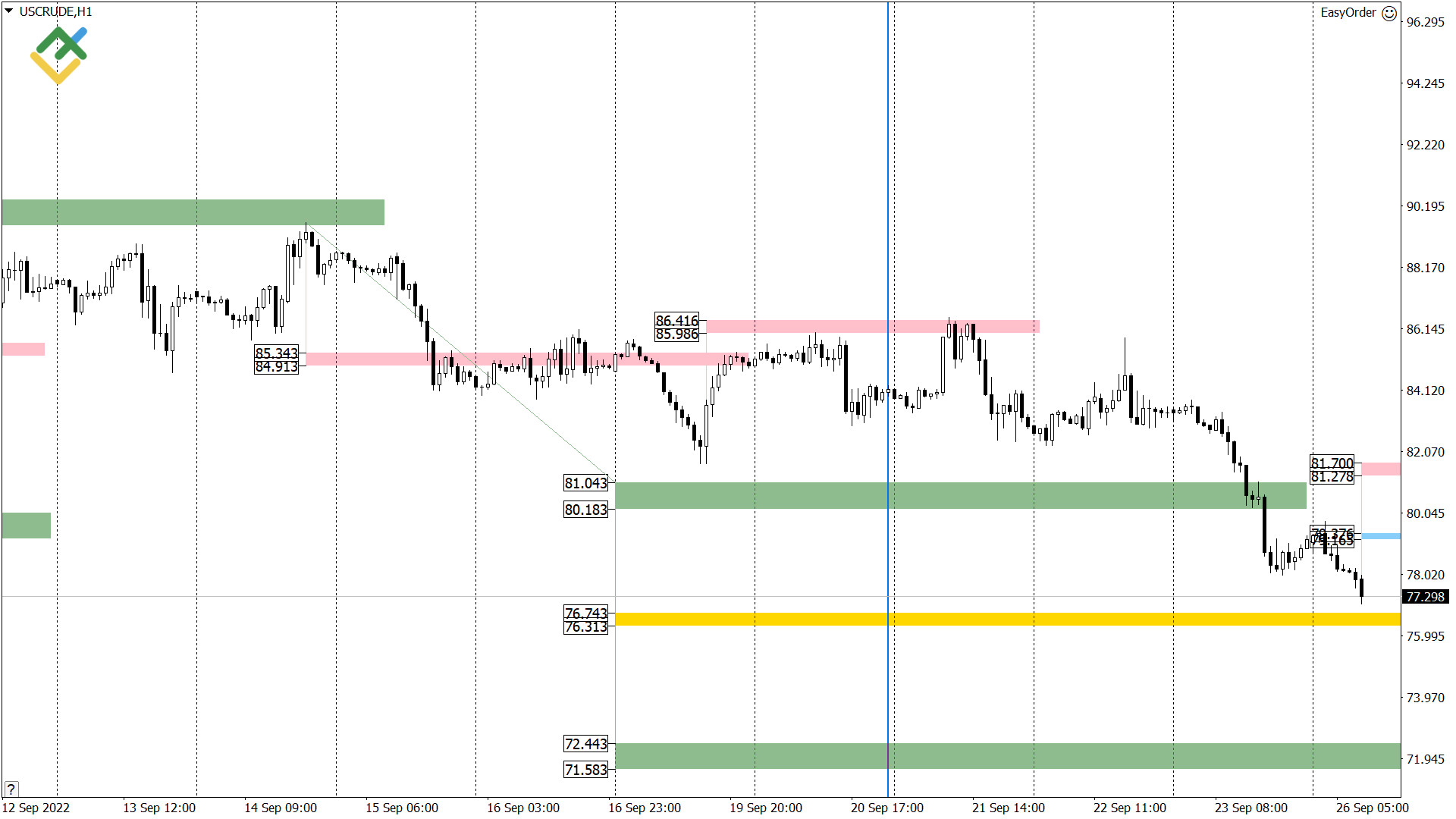The image size is (1456, 819).
Task: Click the 26 Sep 05:00 time label
Action: (x=1373, y=808)
